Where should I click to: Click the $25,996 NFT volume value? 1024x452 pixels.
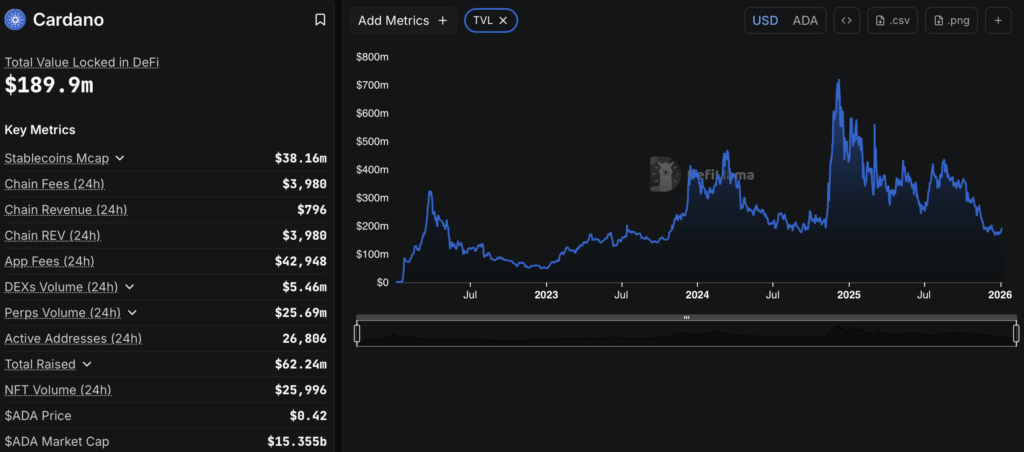(x=300, y=390)
